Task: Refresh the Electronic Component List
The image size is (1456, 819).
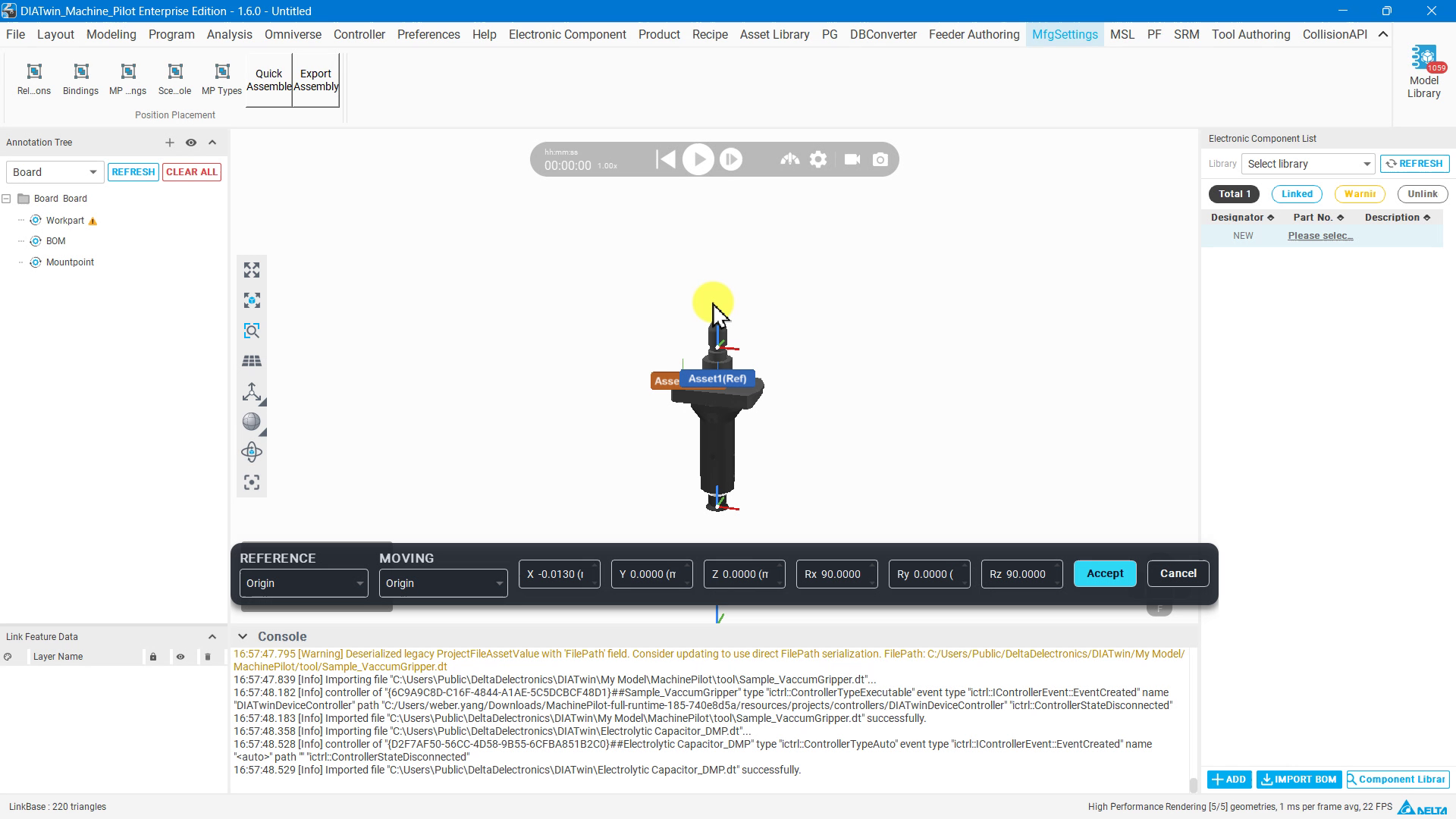Action: 1415,164
